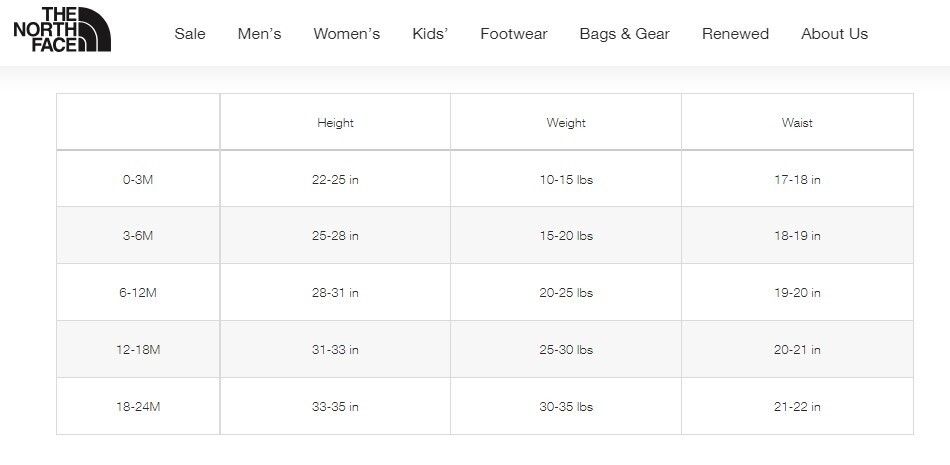
Task: Select the 30-35 lbs weight cell
Action: pos(566,407)
